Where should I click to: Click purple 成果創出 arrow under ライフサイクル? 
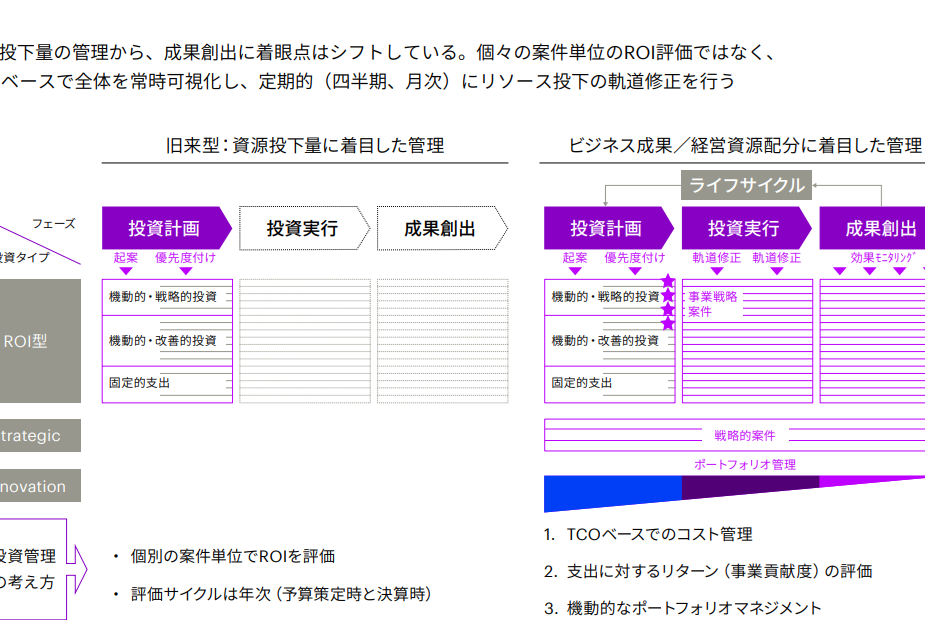(x=872, y=228)
